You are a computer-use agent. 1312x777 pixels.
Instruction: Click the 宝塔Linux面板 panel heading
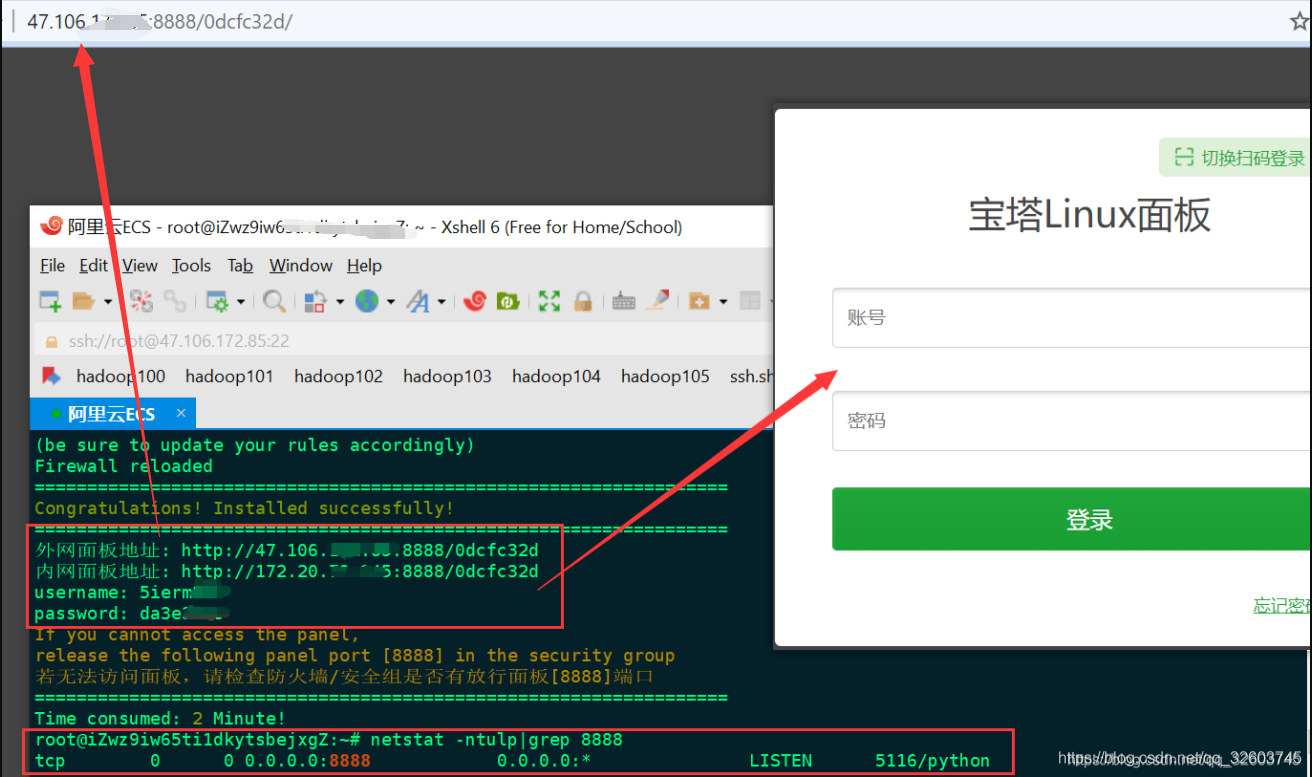coord(1089,215)
